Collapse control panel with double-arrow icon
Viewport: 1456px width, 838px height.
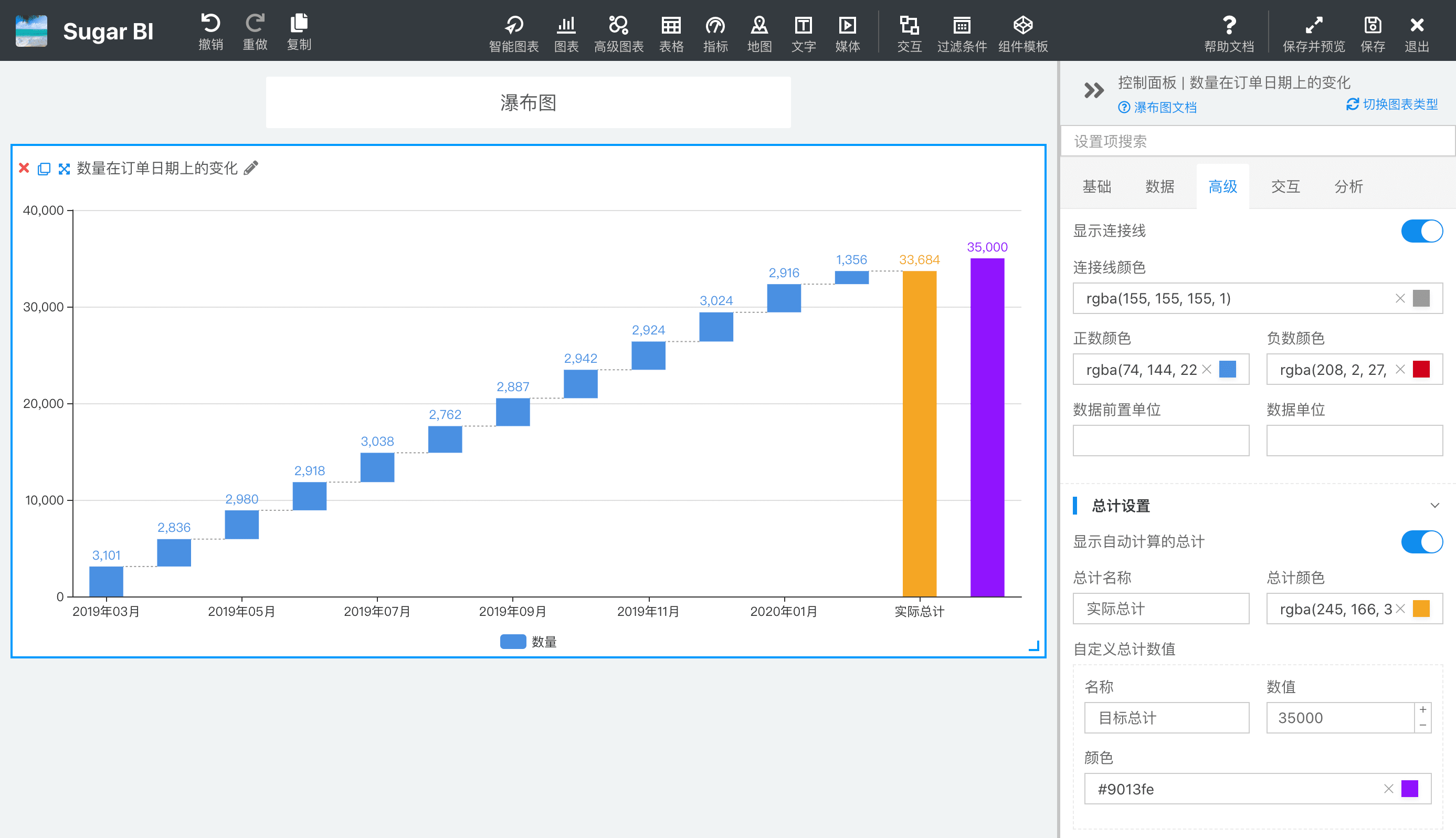[x=1094, y=90]
